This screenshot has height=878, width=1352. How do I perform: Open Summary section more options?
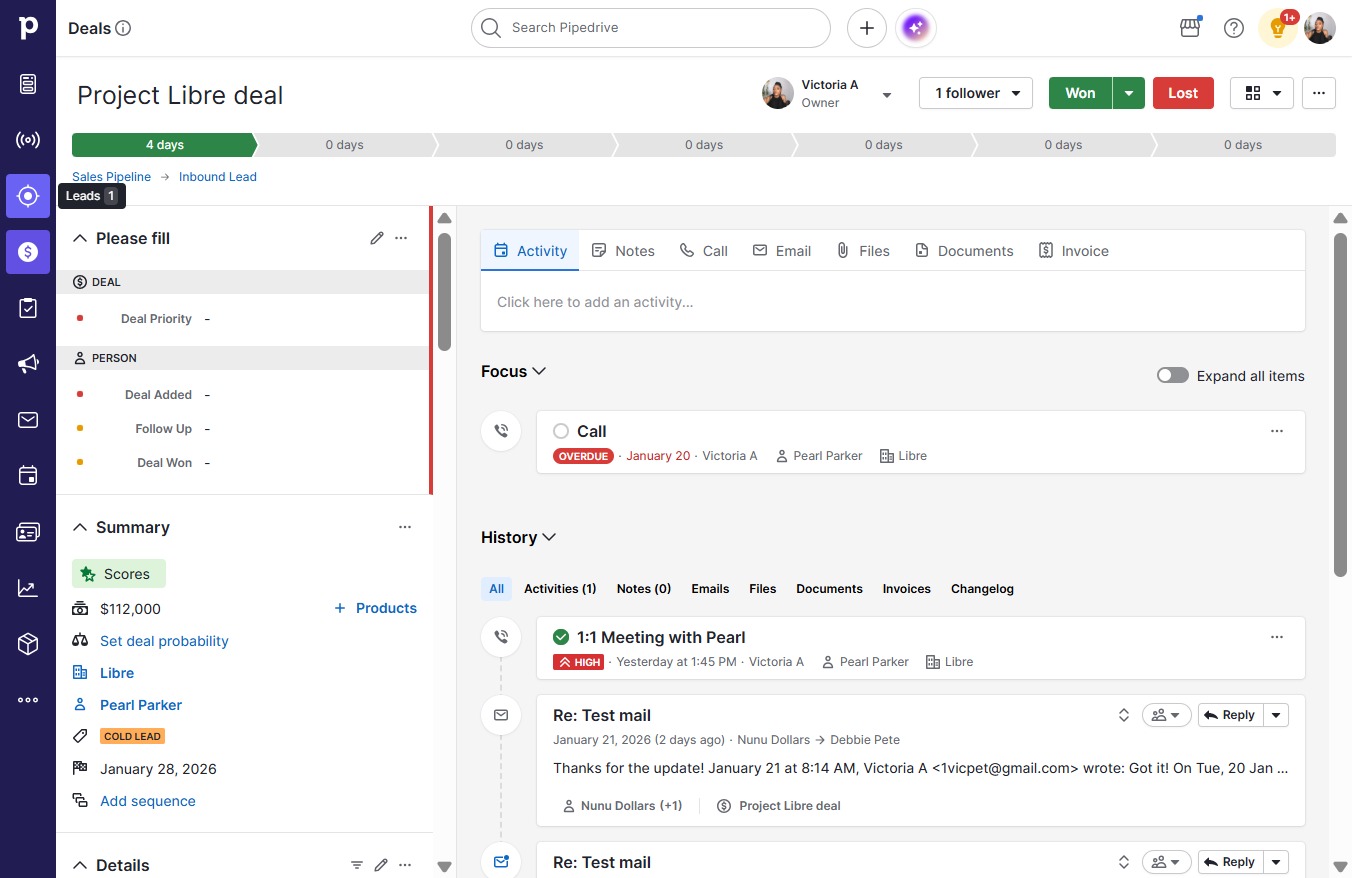tap(405, 527)
